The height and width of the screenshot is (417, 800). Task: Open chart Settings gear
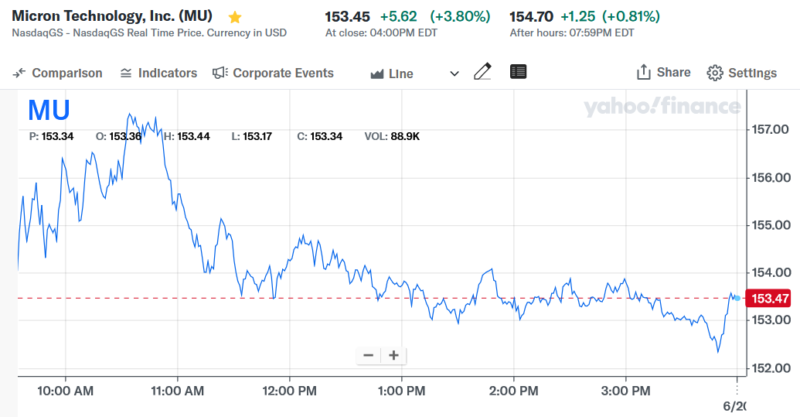click(x=715, y=73)
